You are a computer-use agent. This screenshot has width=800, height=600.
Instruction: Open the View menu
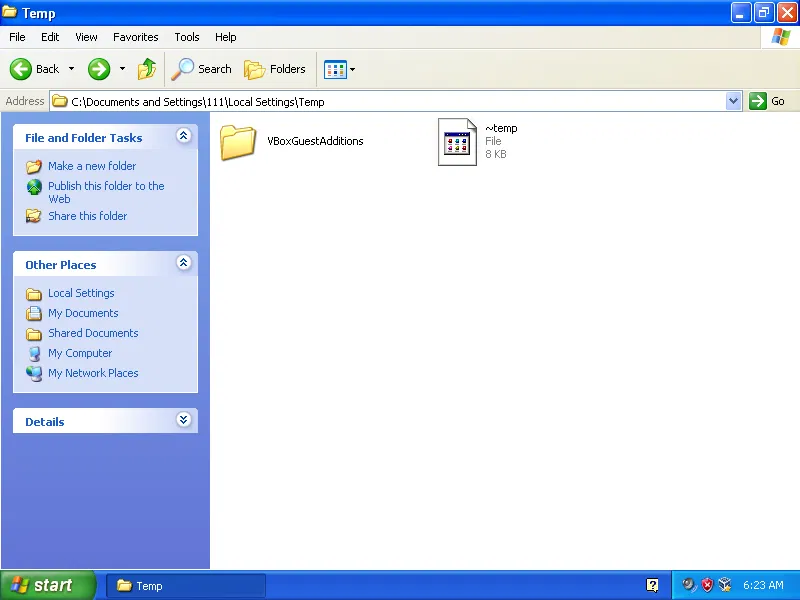pyautogui.click(x=86, y=37)
